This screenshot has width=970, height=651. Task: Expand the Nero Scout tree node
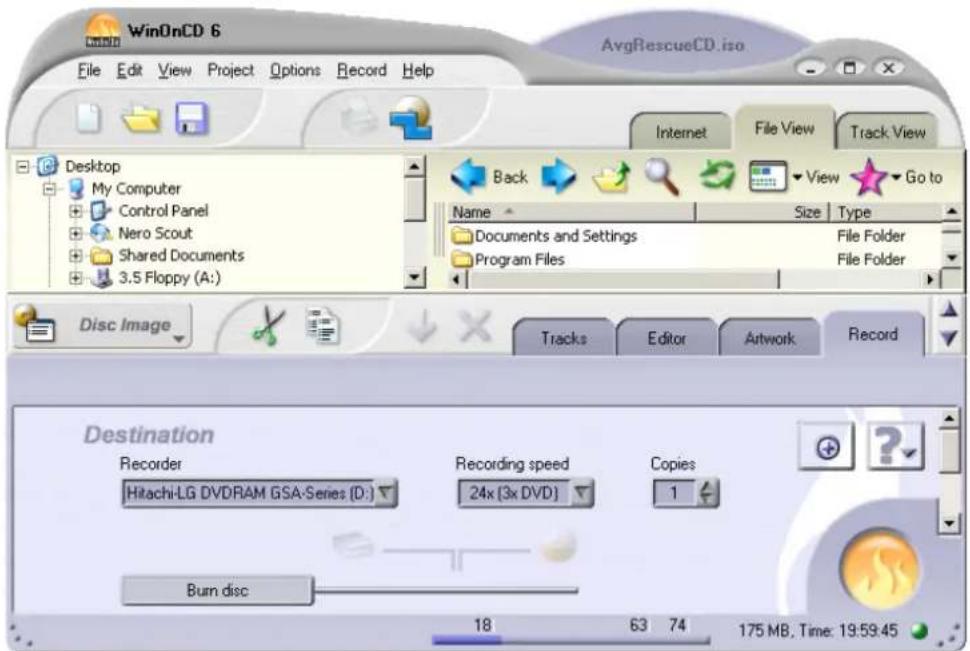click(x=75, y=233)
